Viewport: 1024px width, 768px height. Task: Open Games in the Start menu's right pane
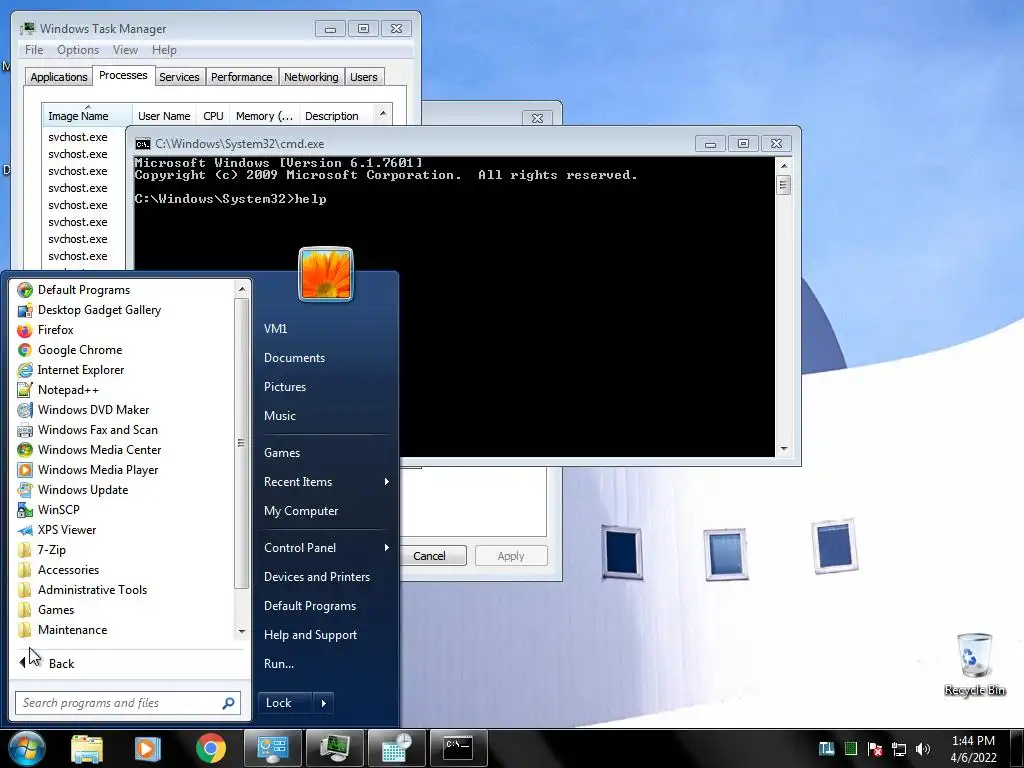282,453
